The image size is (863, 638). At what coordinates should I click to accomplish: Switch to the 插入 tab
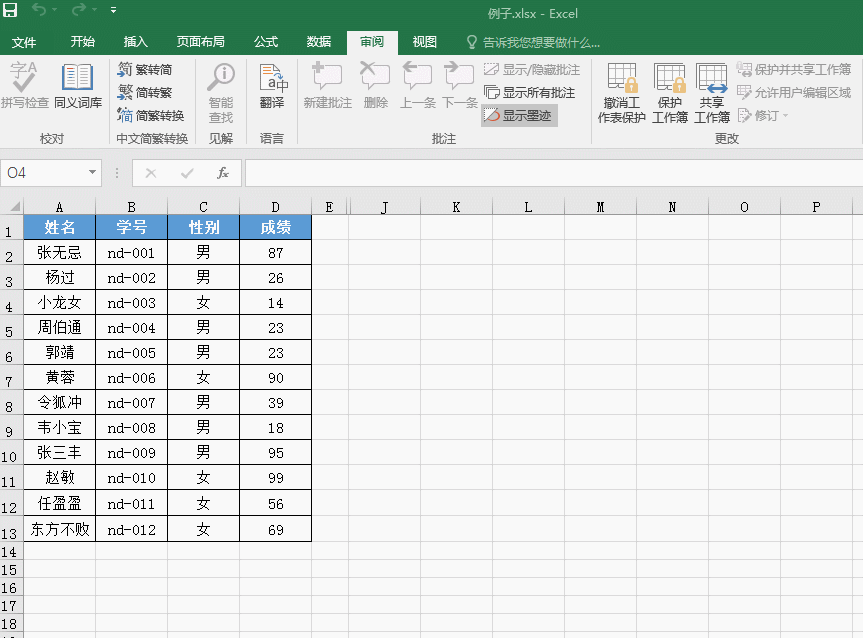135,42
